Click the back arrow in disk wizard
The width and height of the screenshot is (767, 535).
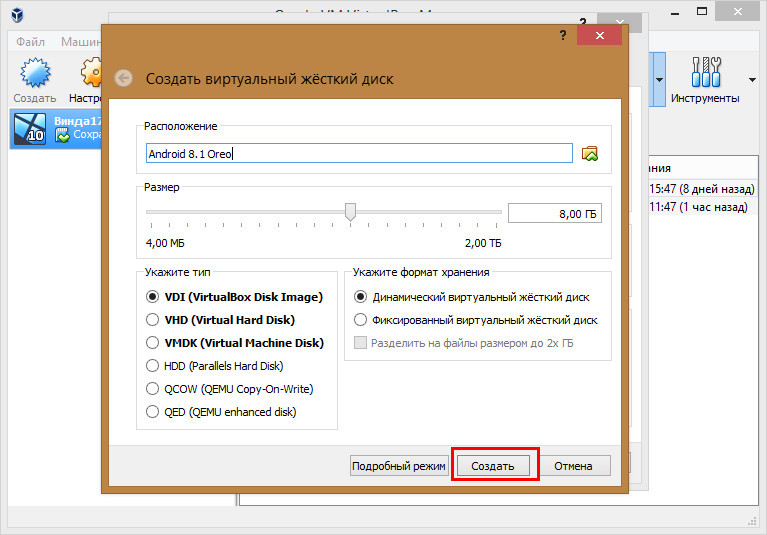(123, 78)
